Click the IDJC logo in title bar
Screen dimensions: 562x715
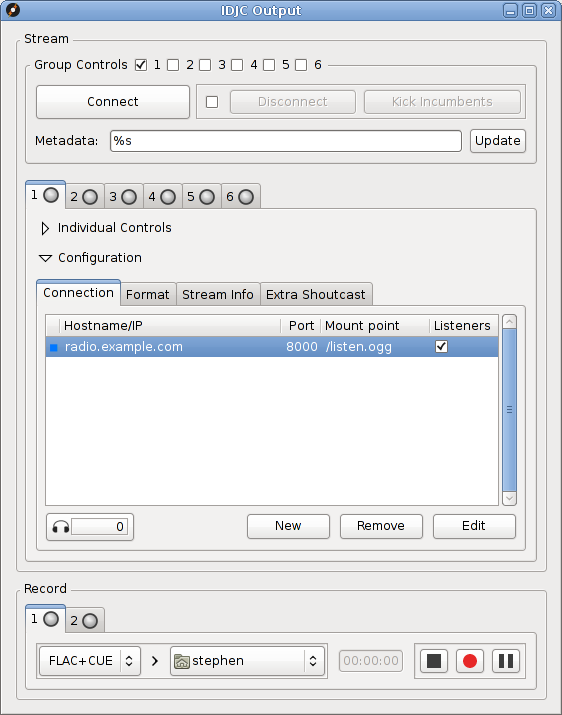13,10
